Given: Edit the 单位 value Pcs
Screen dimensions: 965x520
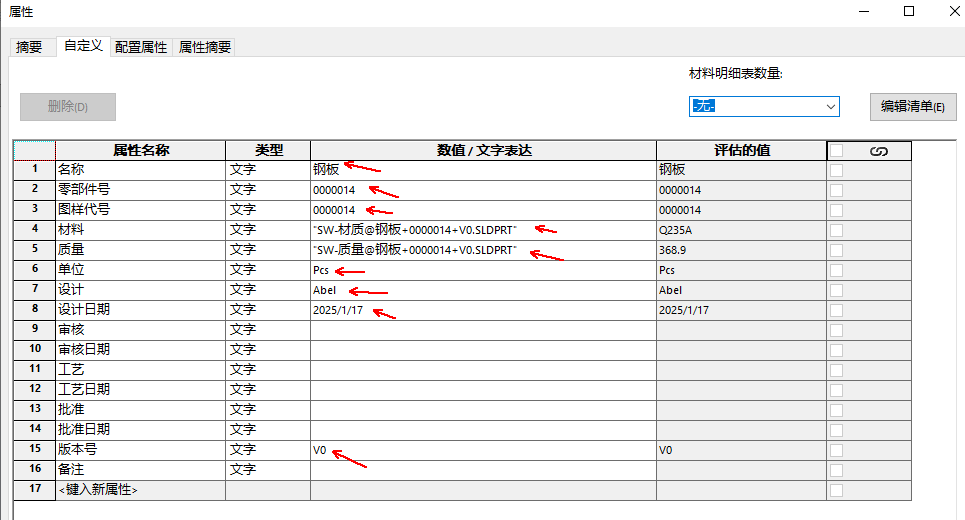Looking at the screenshot, I should (484, 270).
